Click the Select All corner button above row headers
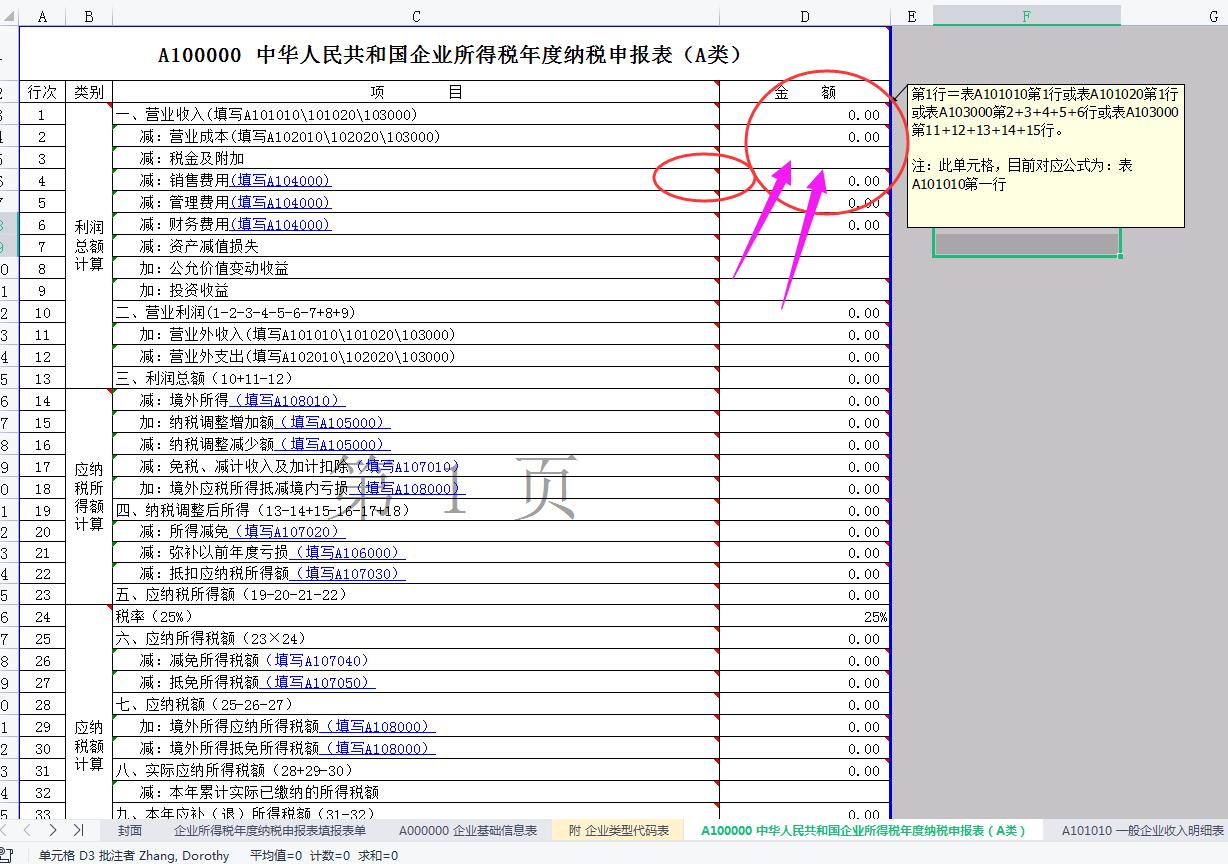 8,16
